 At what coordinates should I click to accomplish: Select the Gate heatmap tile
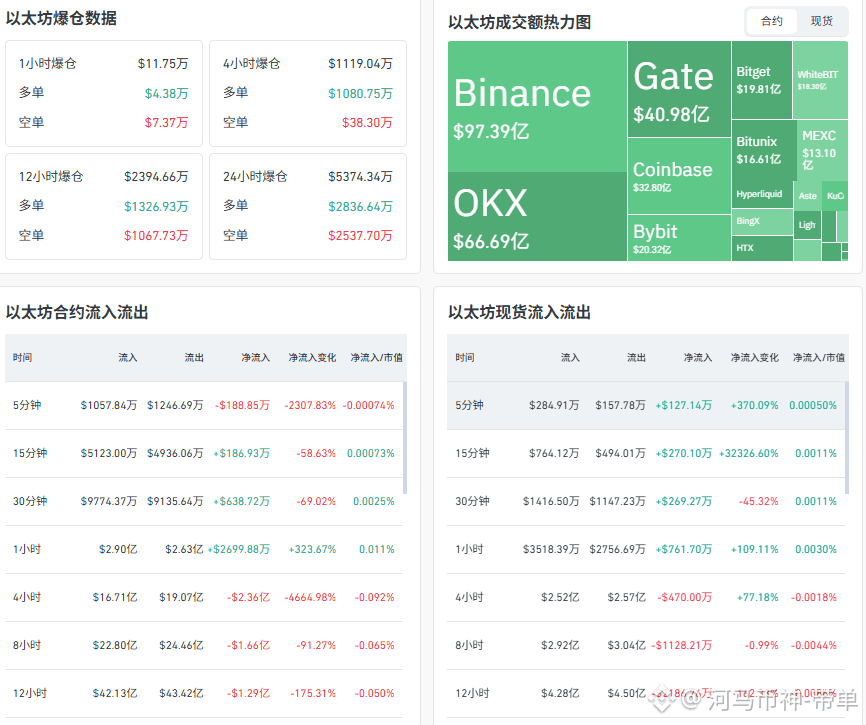tap(679, 89)
